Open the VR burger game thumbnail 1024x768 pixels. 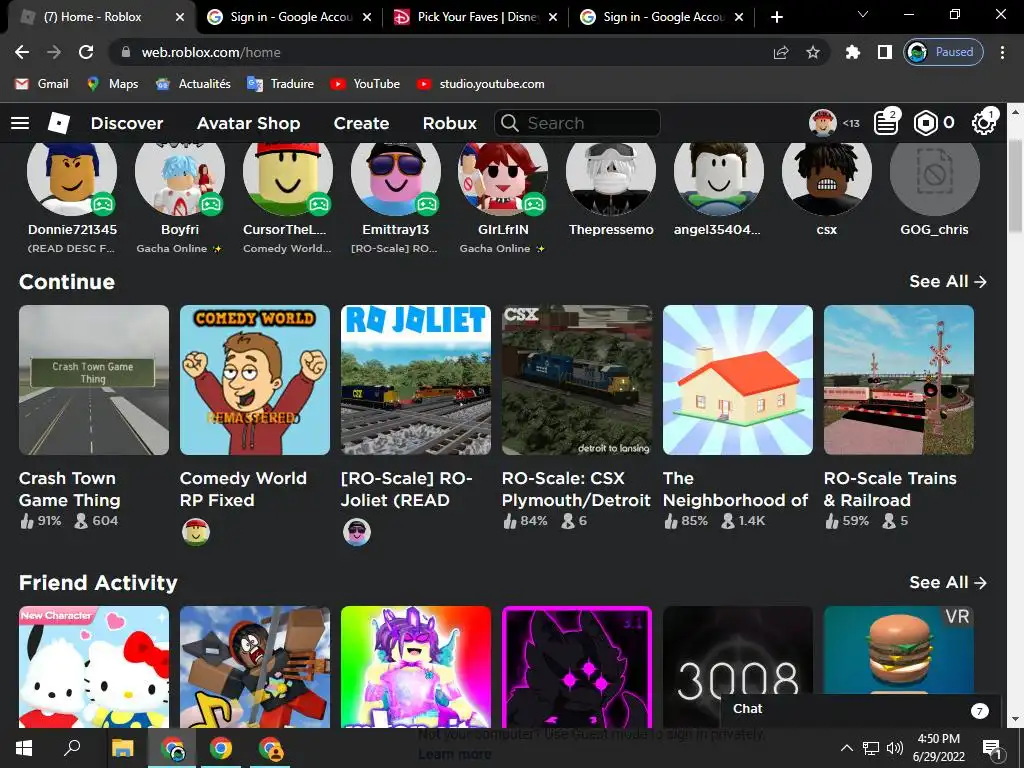coord(899,650)
